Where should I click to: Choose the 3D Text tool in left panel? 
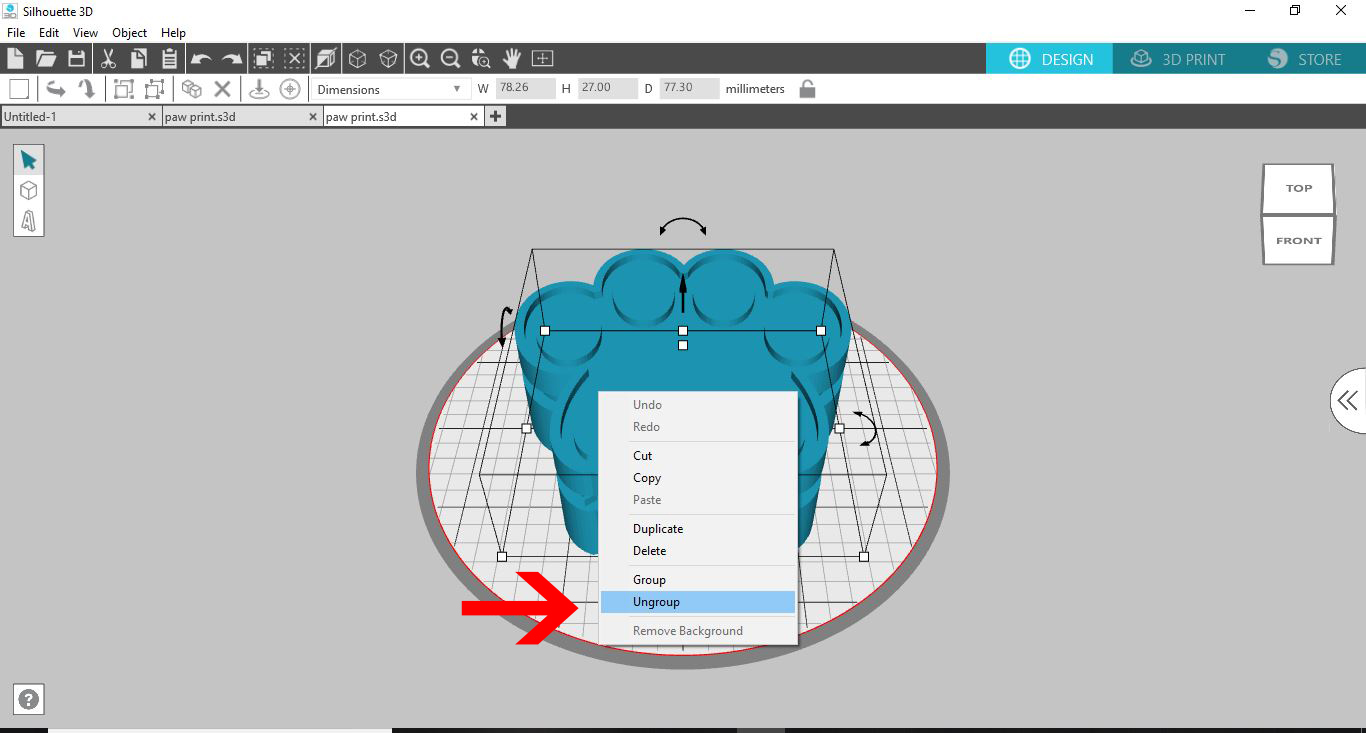pos(28,220)
